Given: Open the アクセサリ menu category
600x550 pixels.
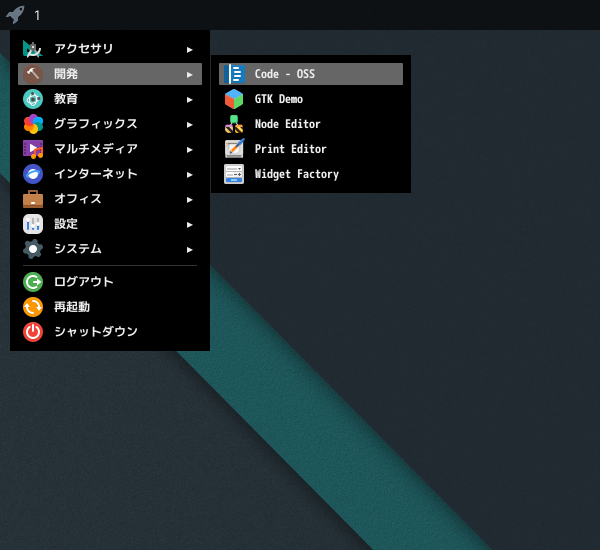Looking at the screenshot, I should point(110,49).
